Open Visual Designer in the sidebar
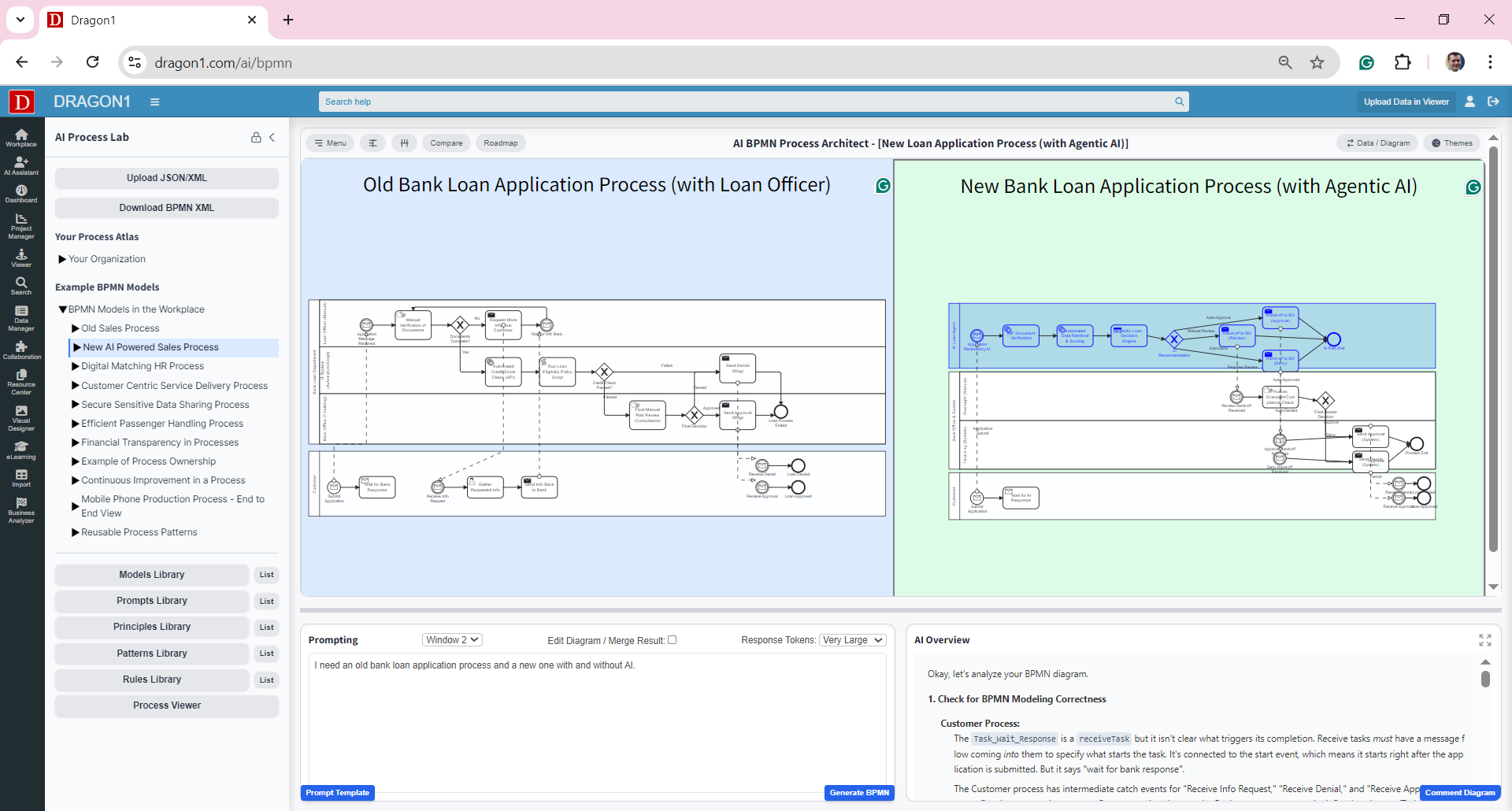The height and width of the screenshot is (811, 1512). (x=21, y=418)
